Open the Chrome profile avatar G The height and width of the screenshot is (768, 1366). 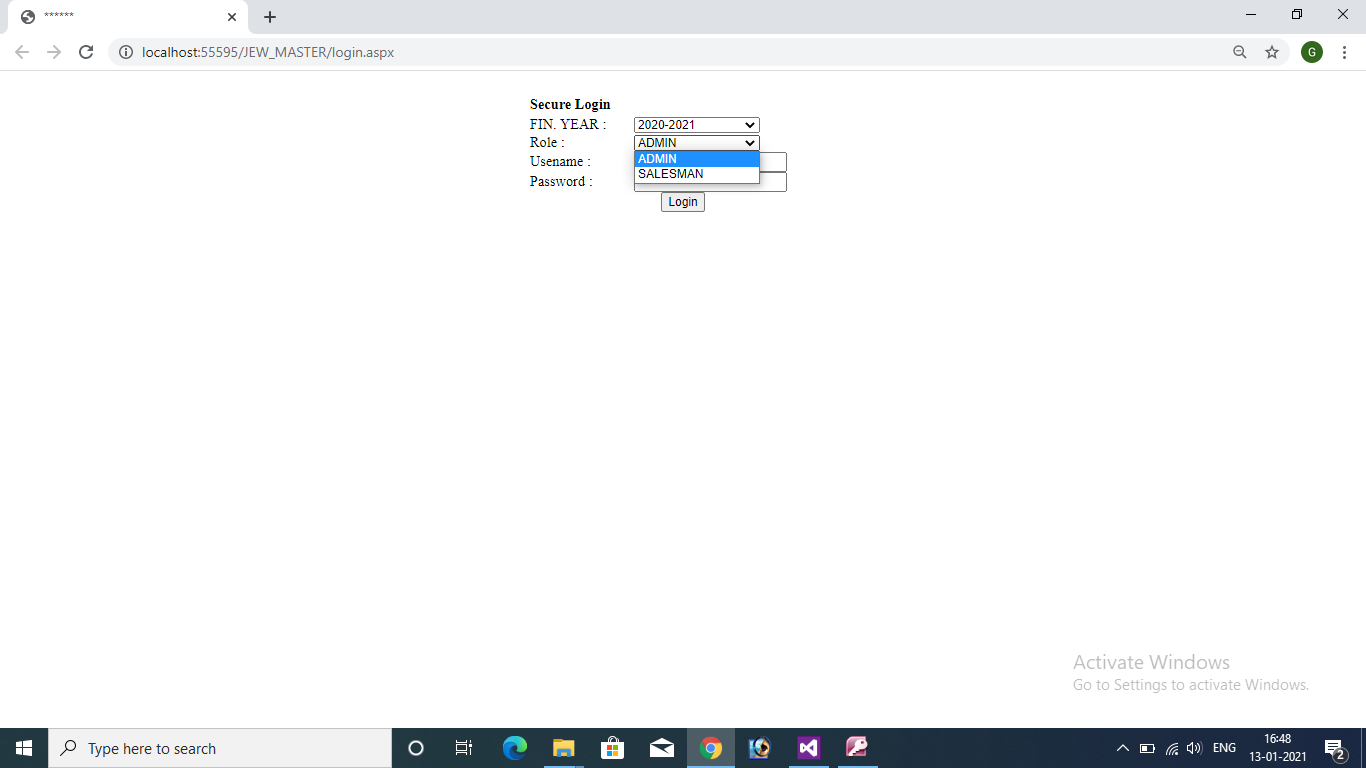(x=1311, y=52)
